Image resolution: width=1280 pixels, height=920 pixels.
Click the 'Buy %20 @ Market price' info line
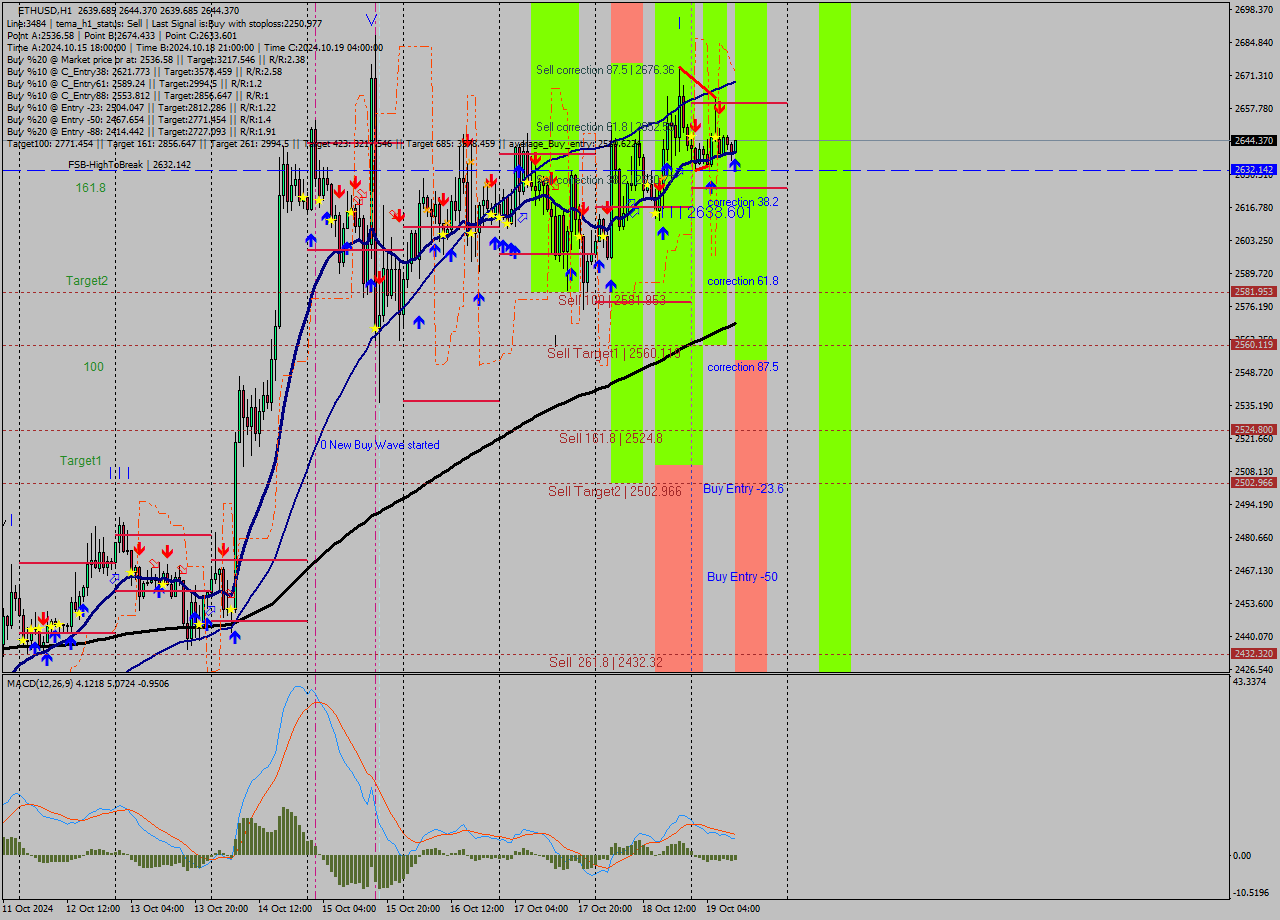click(156, 59)
